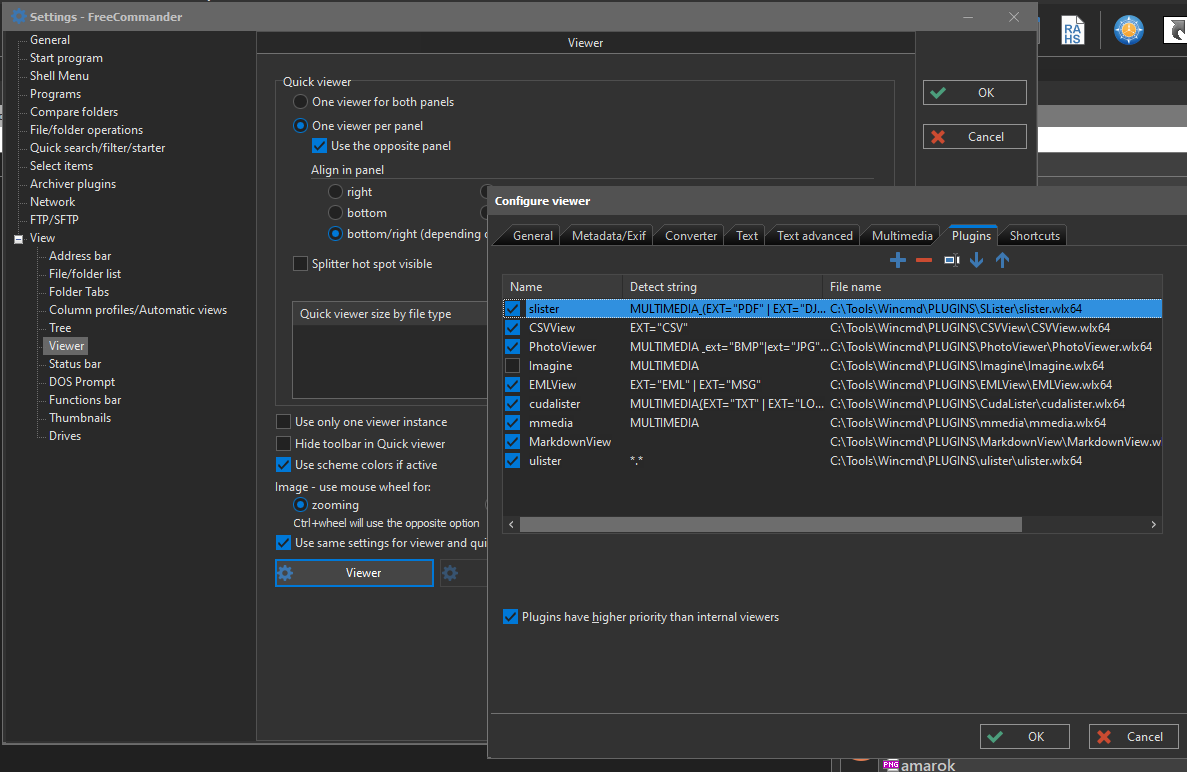The height and width of the screenshot is (772, 1187).
Task: Click the plugins list horizontal scrollbar thumb
Action: (x=771, y=525)
